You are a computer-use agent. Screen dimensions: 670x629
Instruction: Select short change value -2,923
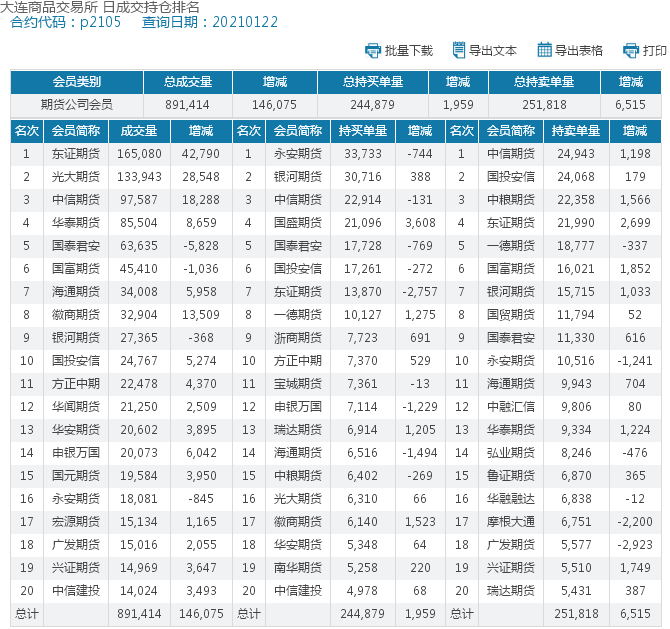click(x=635, y=545)
